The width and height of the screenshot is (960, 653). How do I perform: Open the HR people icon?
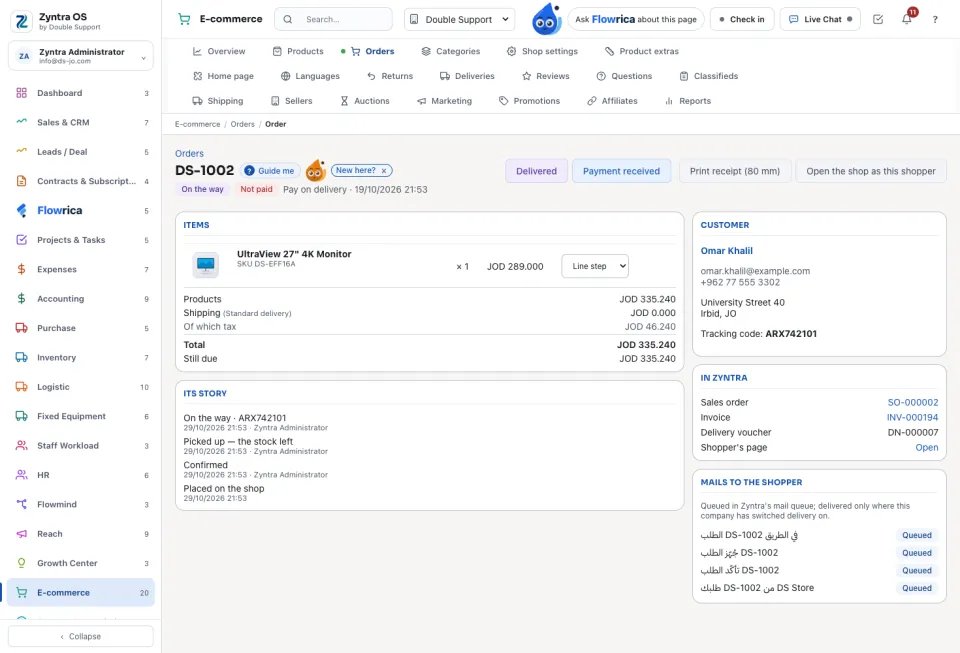pos(21,475)
